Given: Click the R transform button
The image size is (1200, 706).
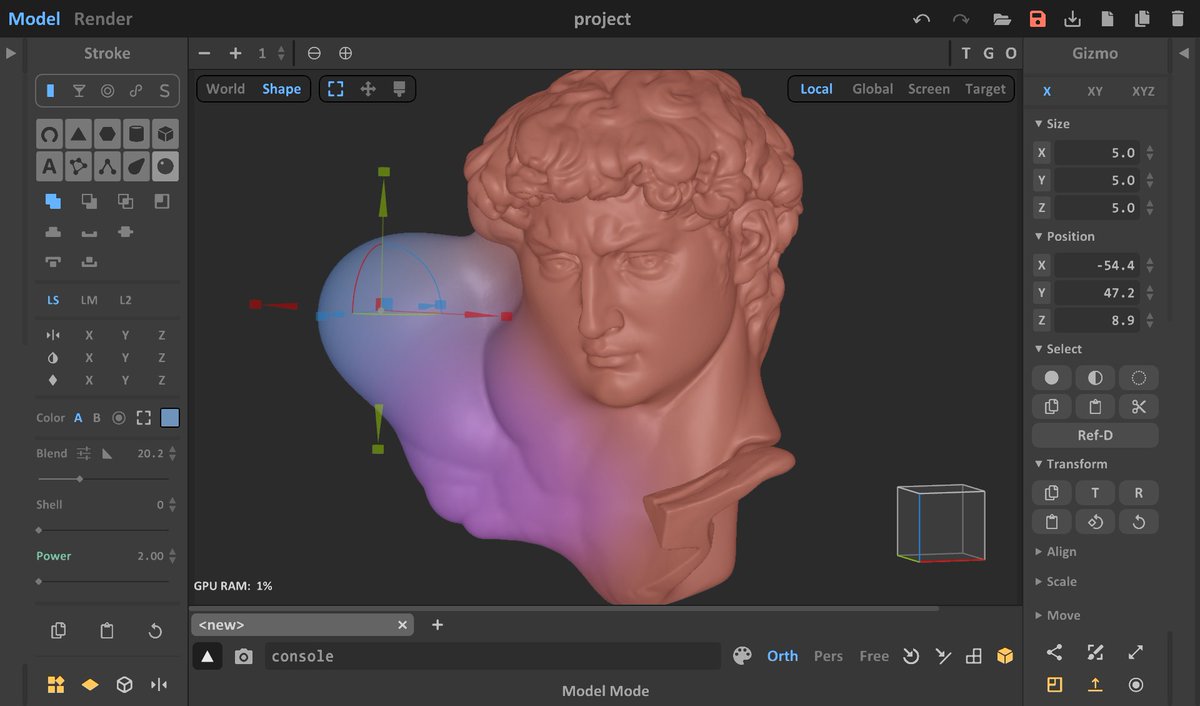Looking at the screenshot, I should coord(1138,493).
